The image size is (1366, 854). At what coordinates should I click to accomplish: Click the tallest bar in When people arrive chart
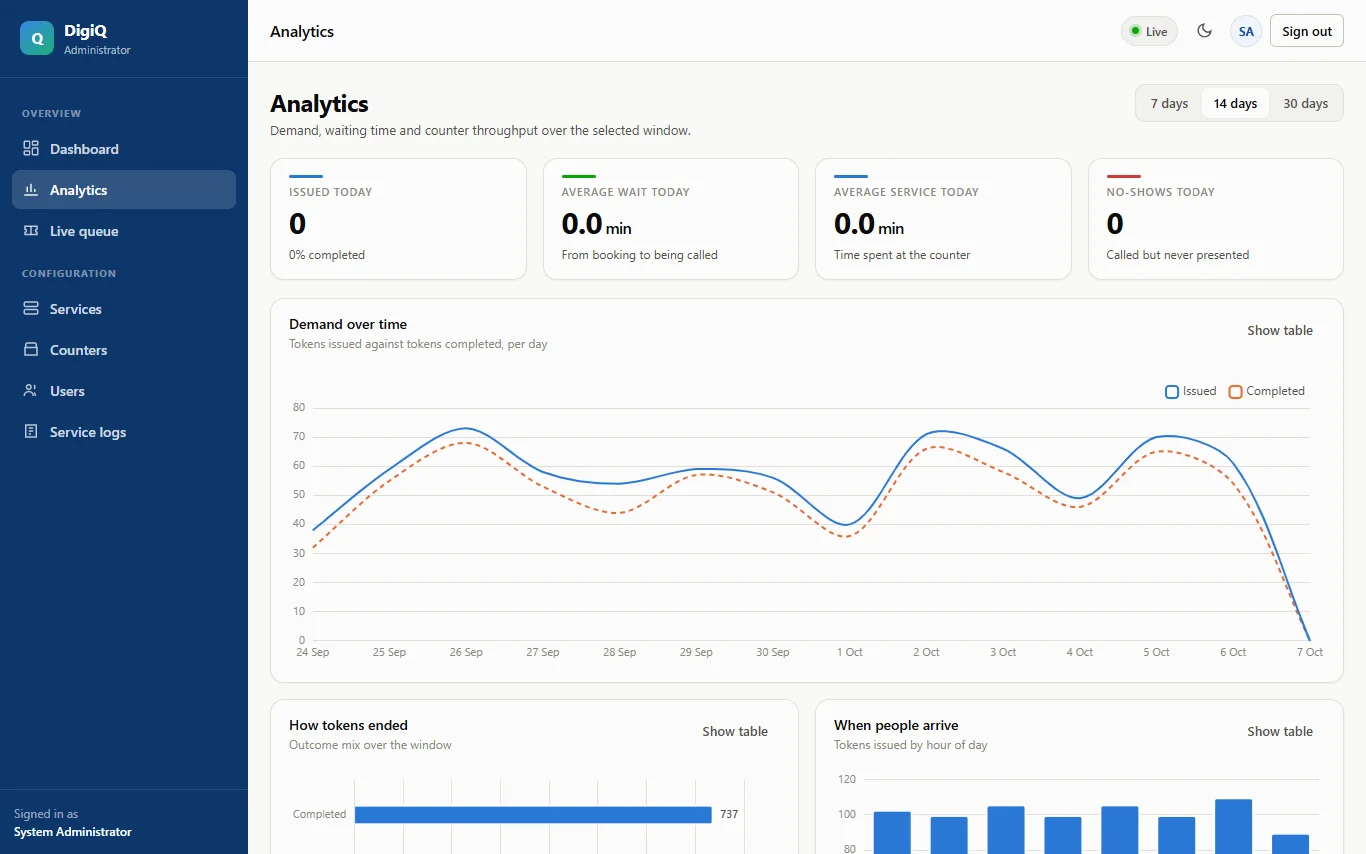1233,826
